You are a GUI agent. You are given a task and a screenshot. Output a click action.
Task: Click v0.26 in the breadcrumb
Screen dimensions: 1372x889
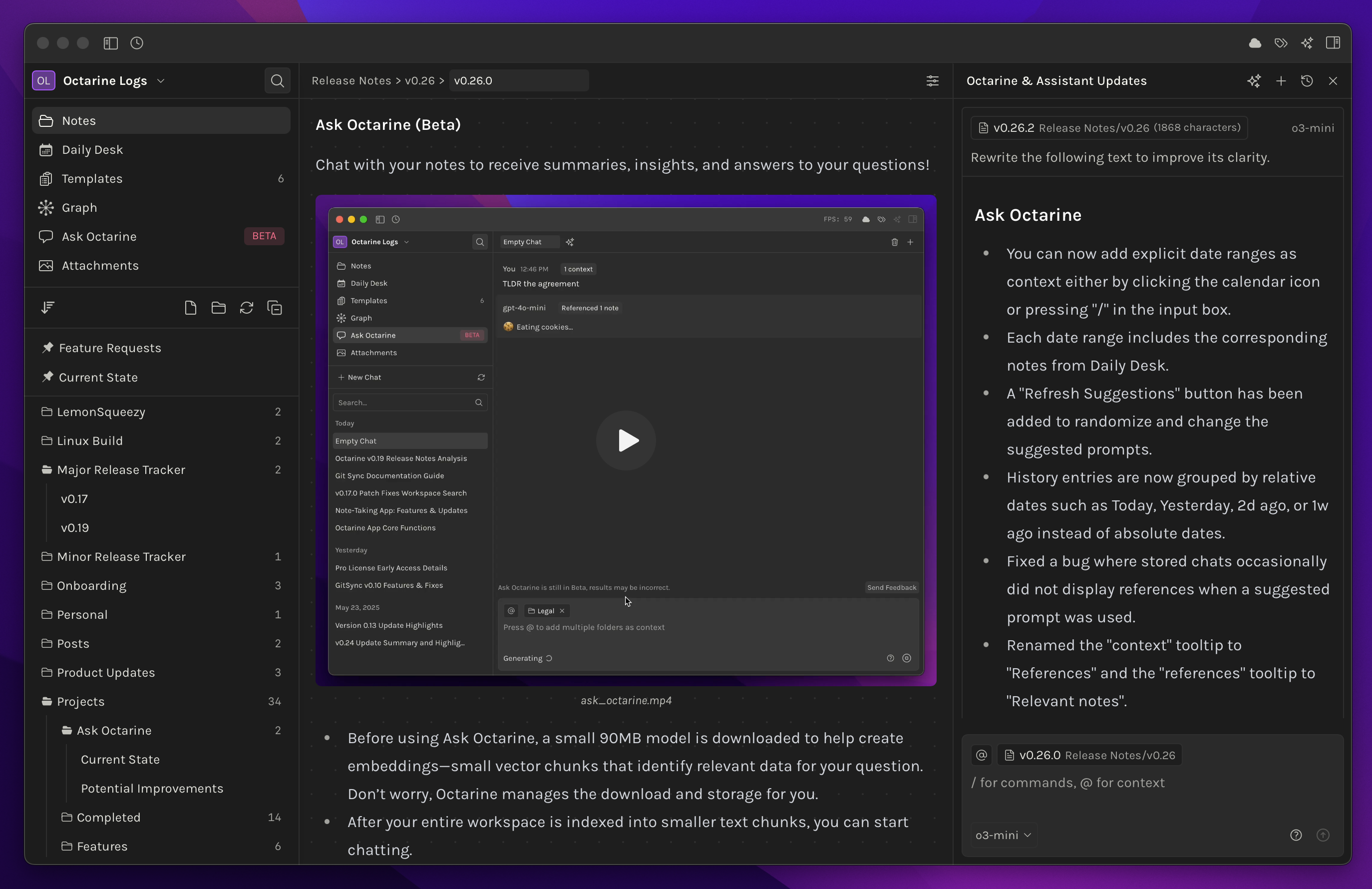click(420, 81)
